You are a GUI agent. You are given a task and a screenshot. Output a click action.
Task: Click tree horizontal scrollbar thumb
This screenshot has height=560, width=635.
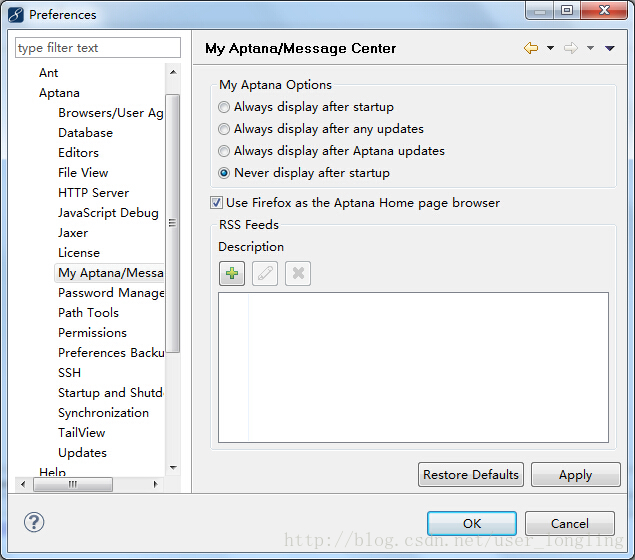[73, 484]
